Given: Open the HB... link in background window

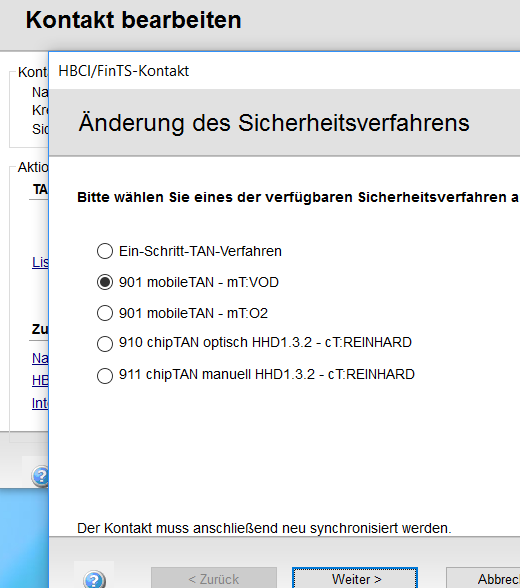Looking at the screenshot, I should click(40, 380).
